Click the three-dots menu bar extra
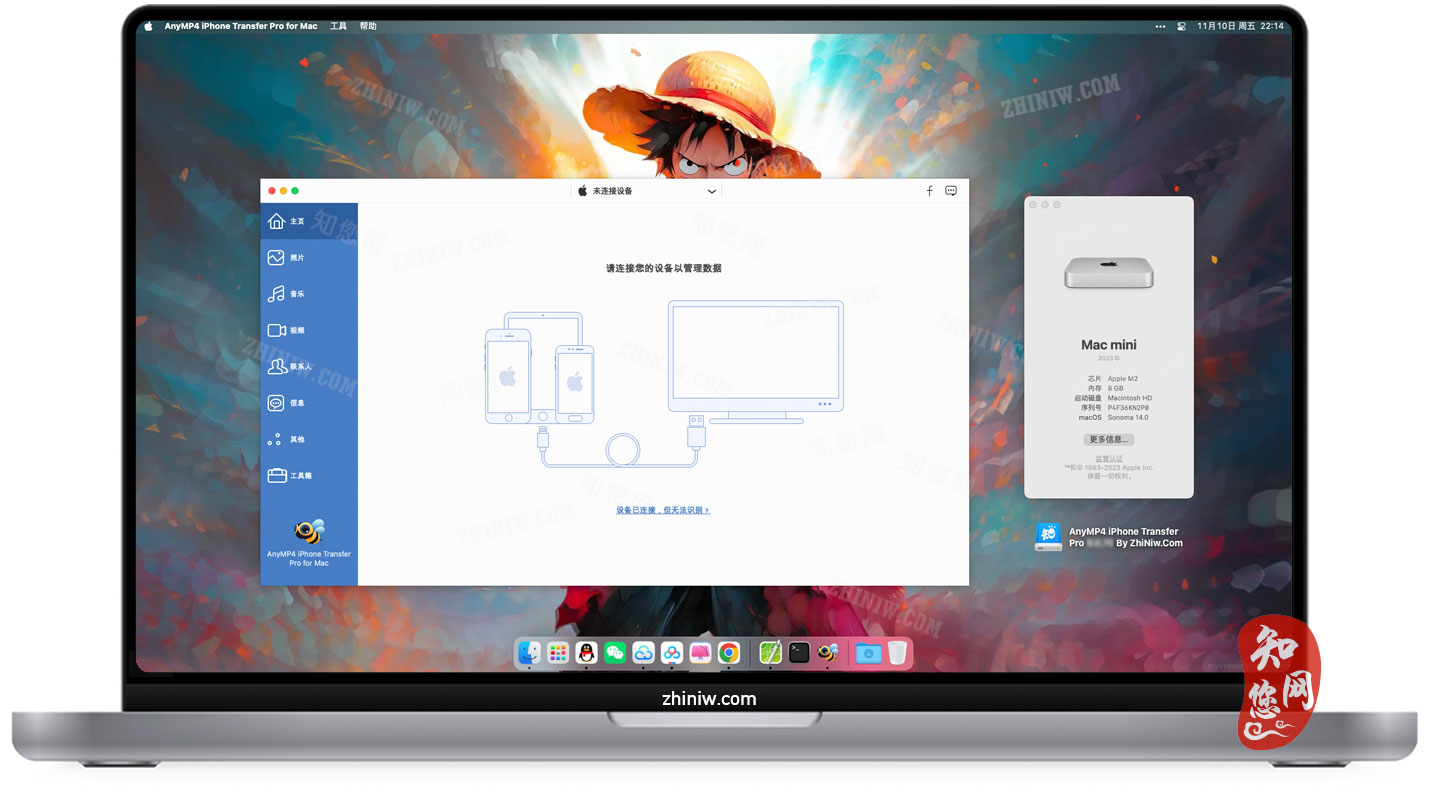Screen dimensions: 1429x797 click(1160, 26)
